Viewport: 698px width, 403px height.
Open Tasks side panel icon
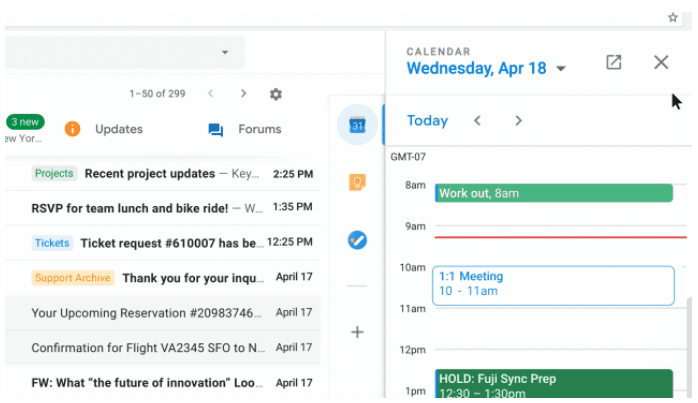(x=357, y=240)
